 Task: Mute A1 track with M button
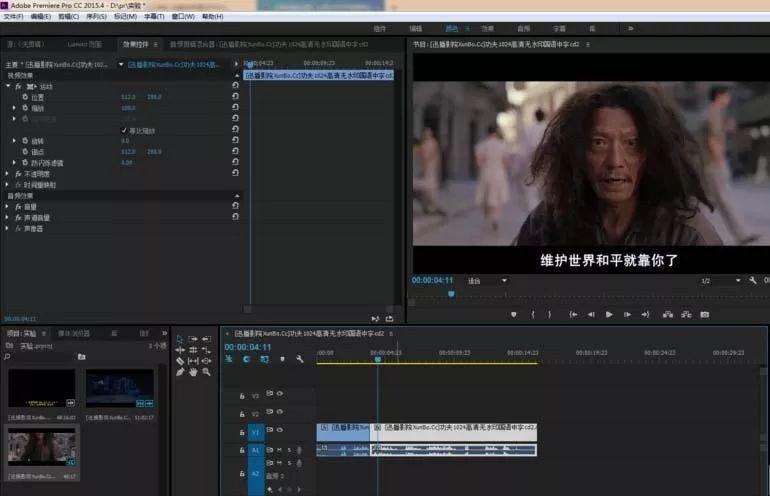point(279,450)
